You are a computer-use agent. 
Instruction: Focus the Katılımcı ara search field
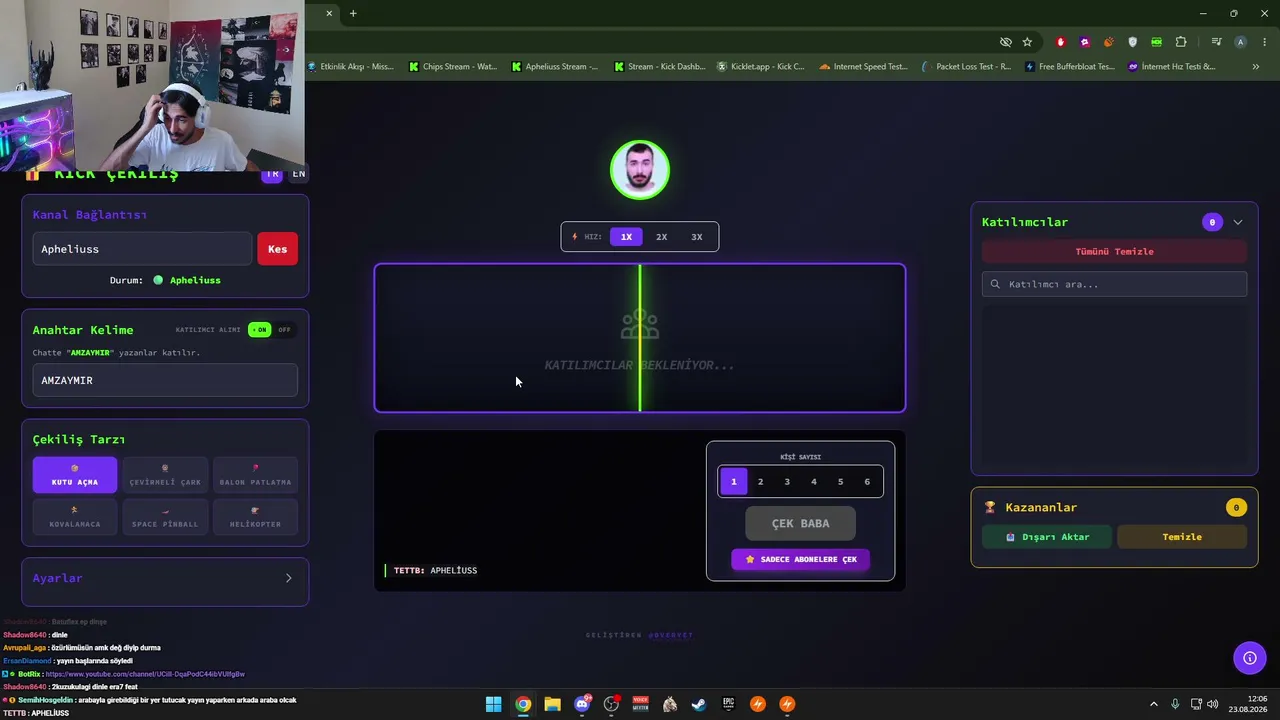(x=1114, y=284)
